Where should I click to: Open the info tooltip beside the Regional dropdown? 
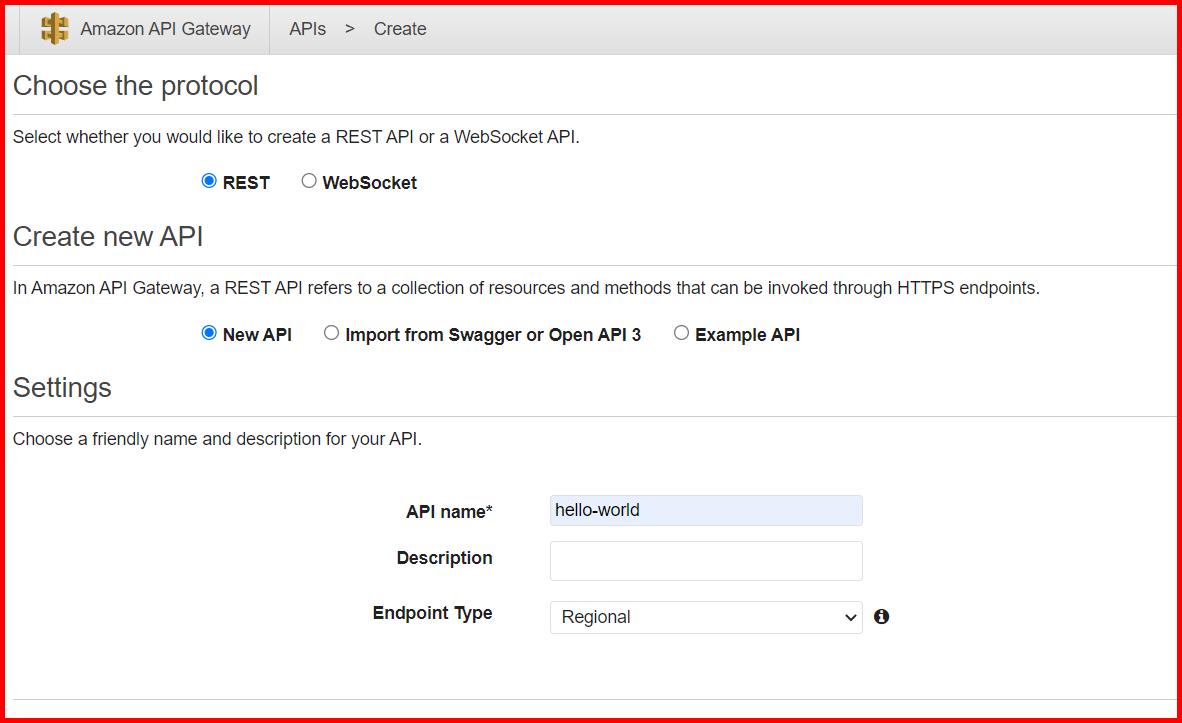point(881,617)
